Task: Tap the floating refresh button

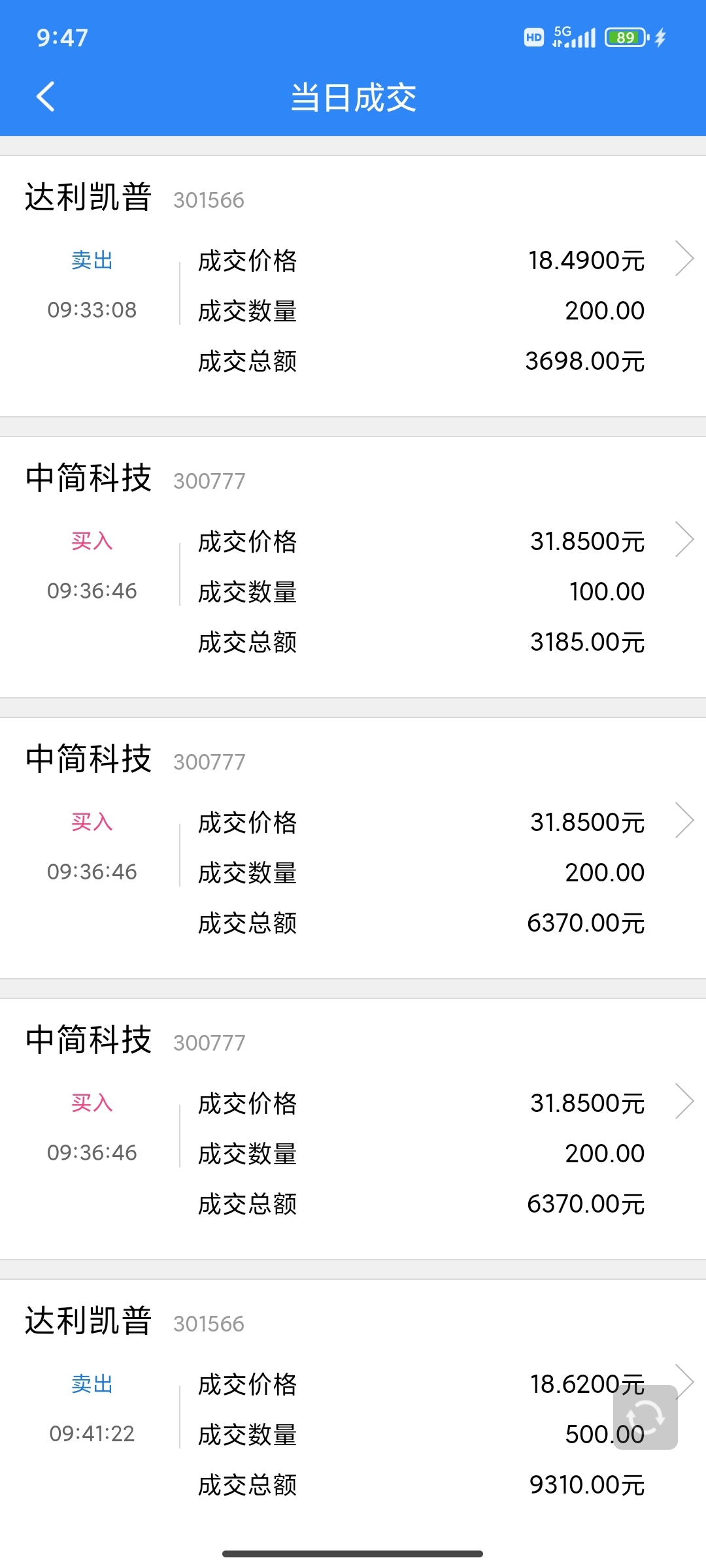Action: tap(645, 1417)
